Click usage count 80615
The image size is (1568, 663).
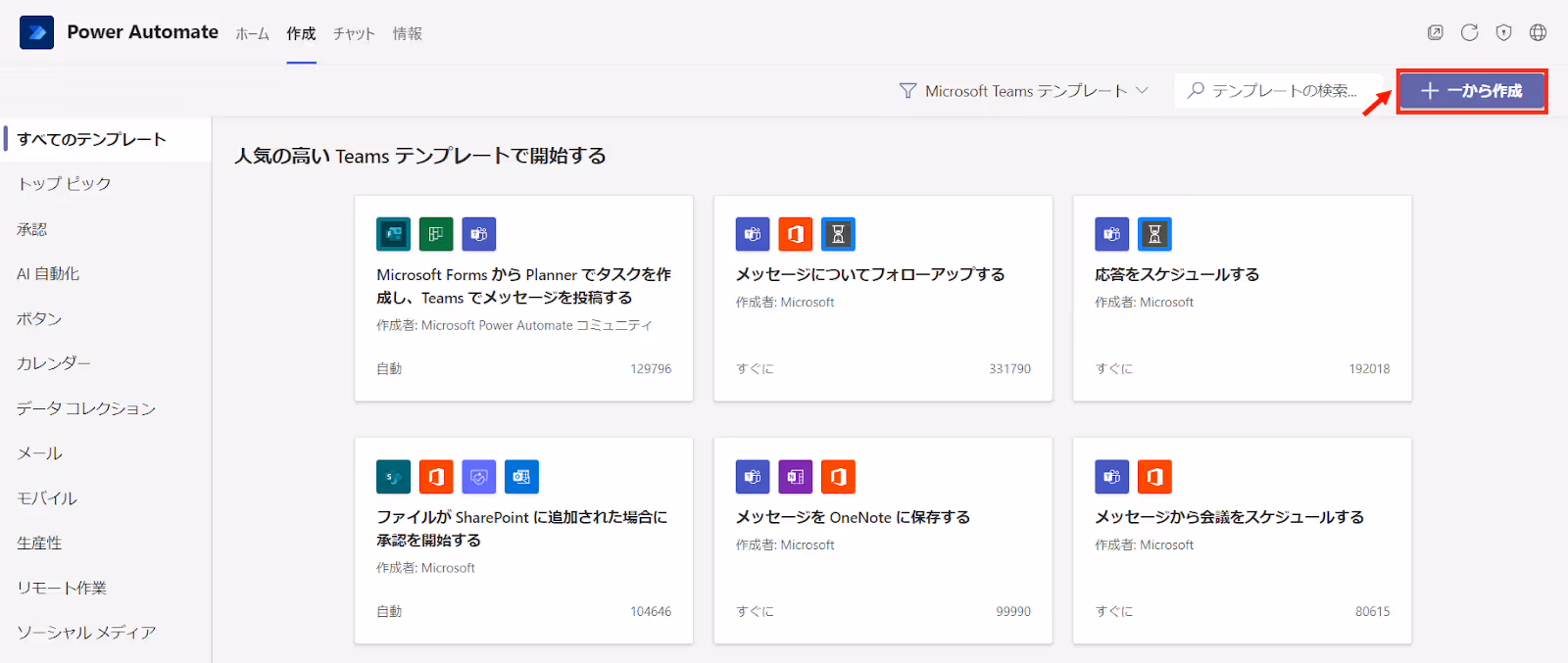click(1372, 611)
